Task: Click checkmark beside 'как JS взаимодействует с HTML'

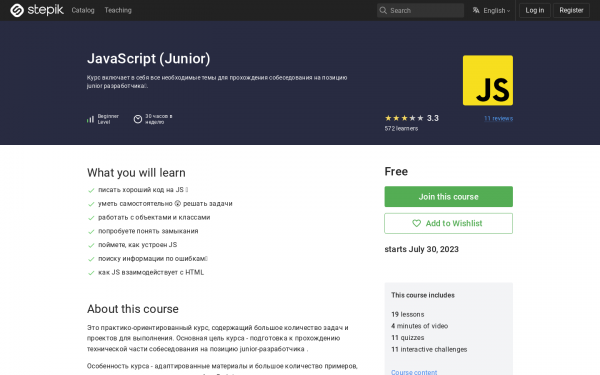Action: [x=91, y=273]
